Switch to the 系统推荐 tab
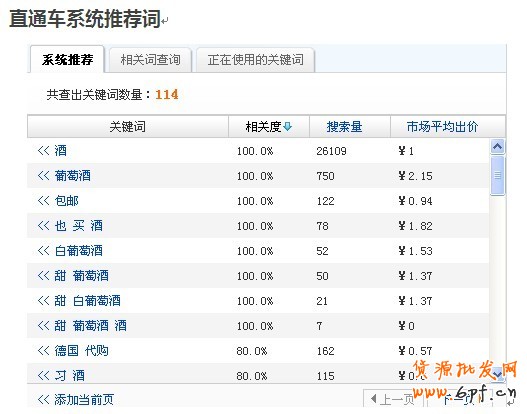The height and width of the screenshot is (414, 527). point(67,59)
